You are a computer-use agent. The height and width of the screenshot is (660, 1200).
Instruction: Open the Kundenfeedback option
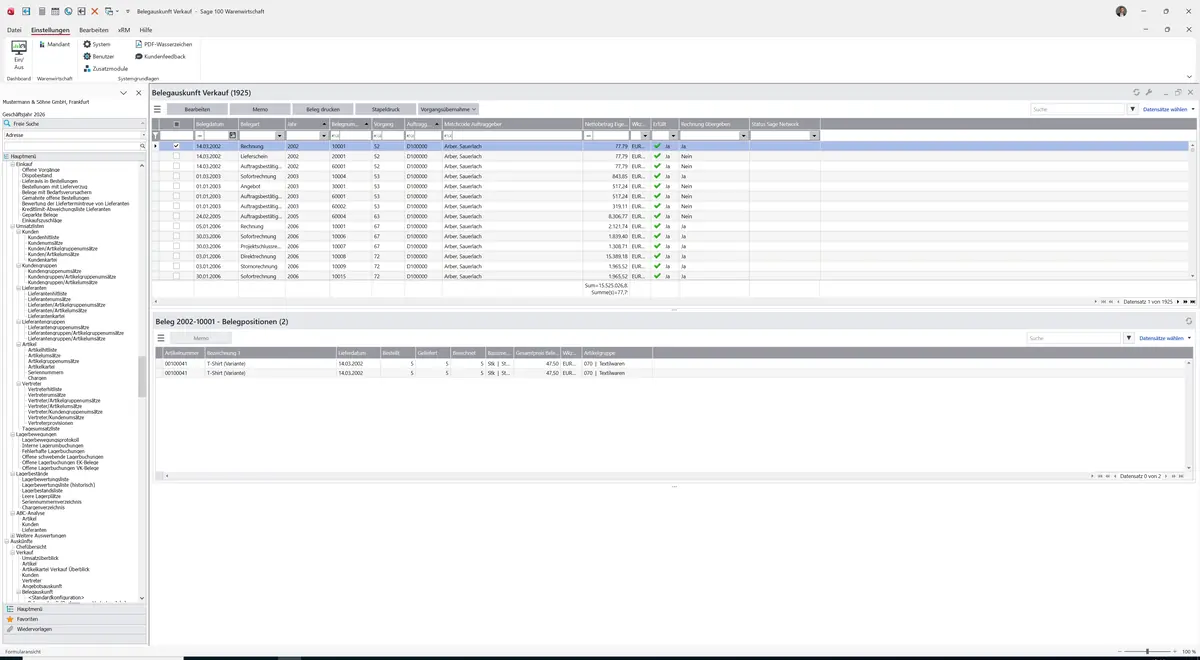click(x=160, y=56)
